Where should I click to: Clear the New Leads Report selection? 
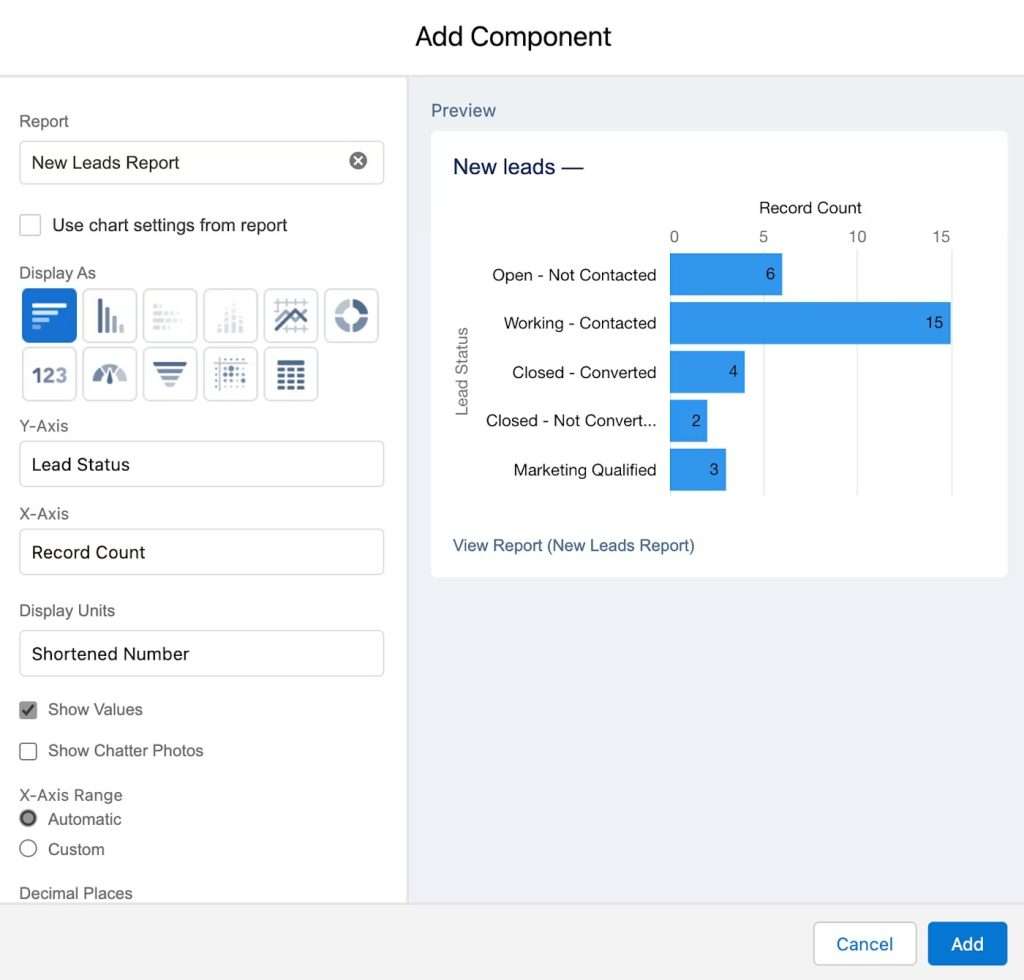pyautogui.click(x=358, y=161)
